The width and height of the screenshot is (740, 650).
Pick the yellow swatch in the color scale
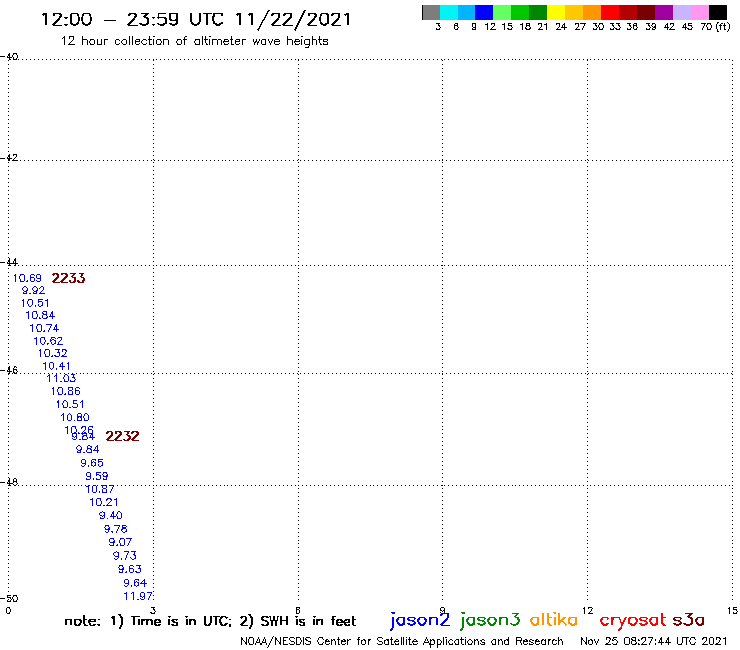556,12
